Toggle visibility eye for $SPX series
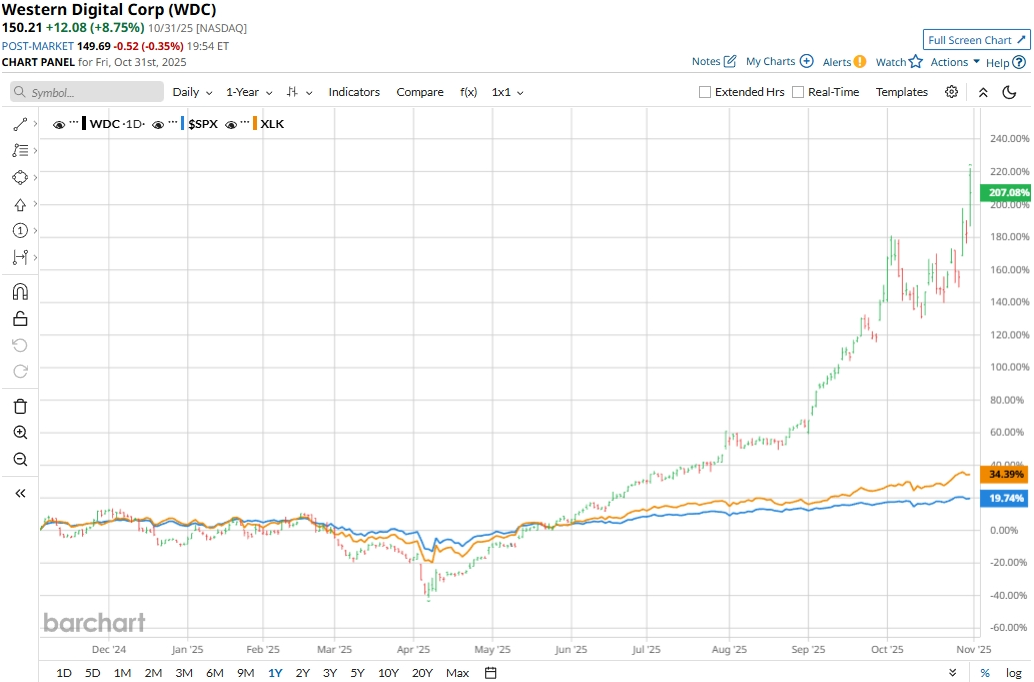1034x682 pixels. 158,124
